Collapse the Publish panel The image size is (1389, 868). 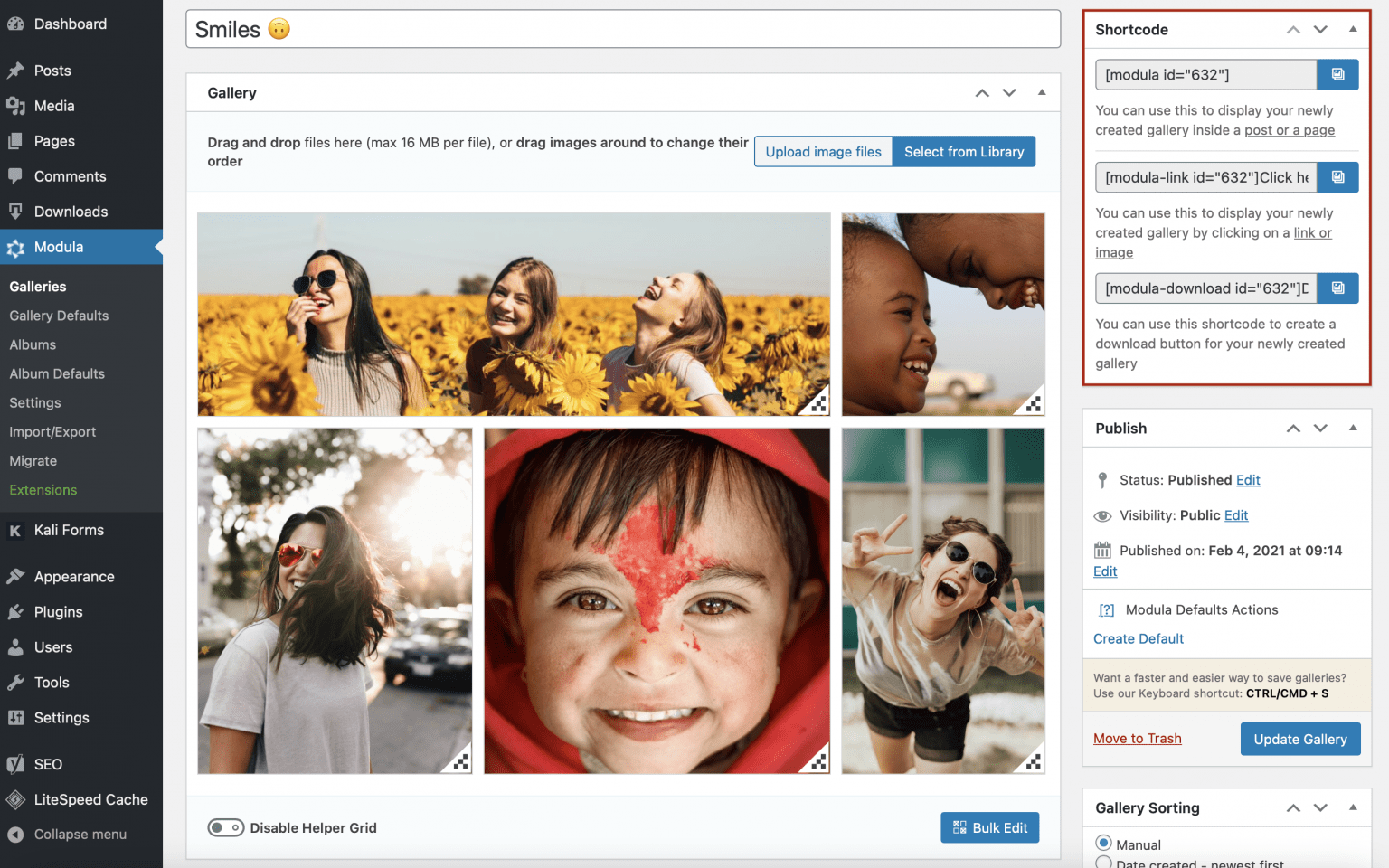1353,428
